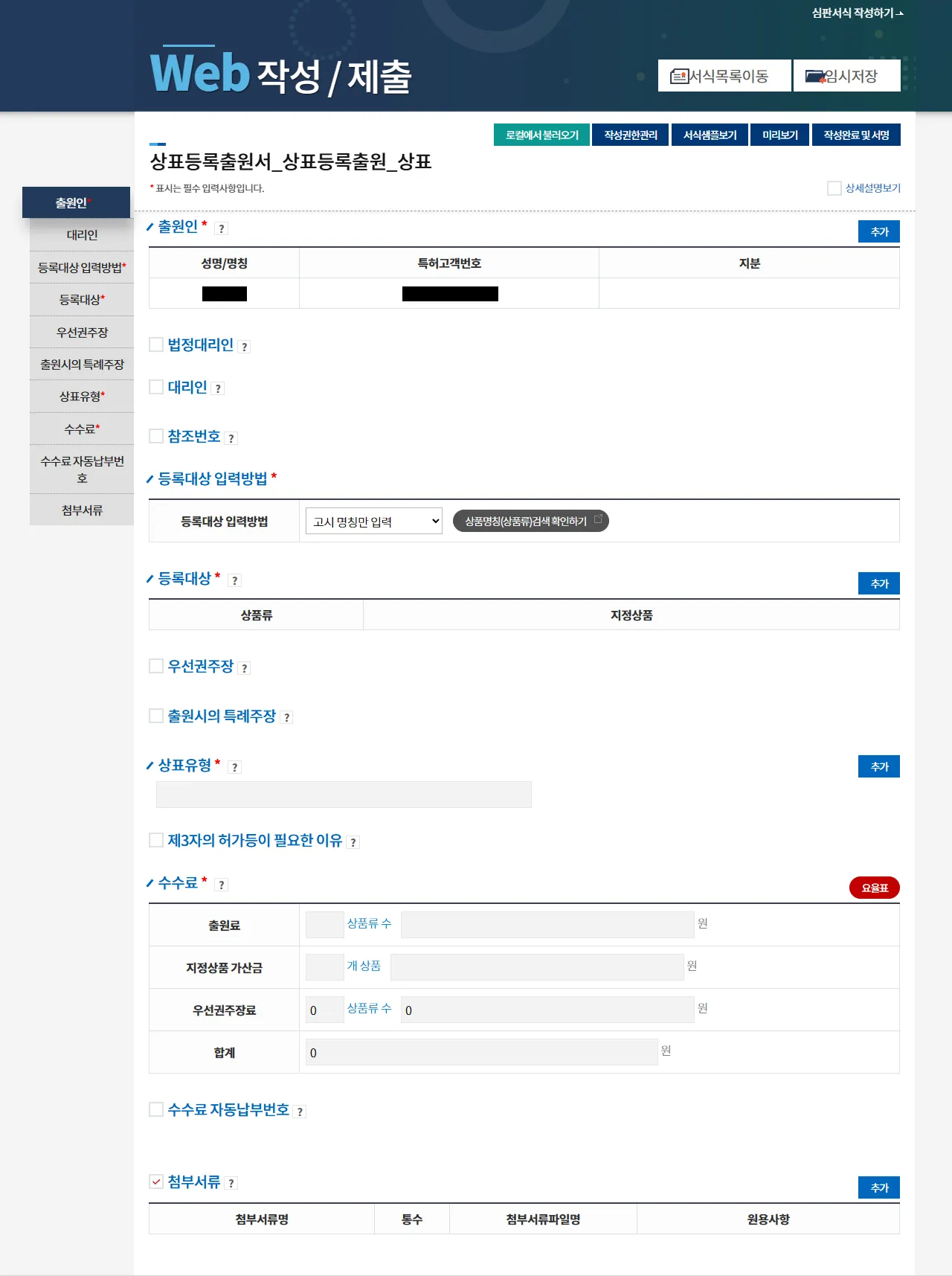
Task: Click the help icon next to 출원인 heading
Action: click(x=221, y=229)
